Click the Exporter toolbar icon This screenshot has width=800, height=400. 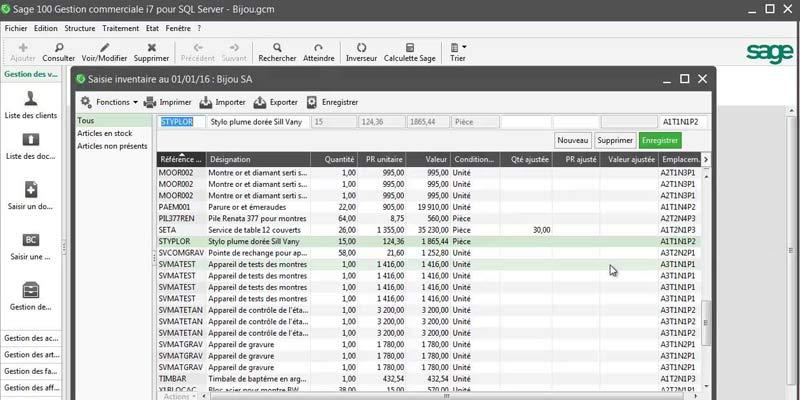click(260, 102)
